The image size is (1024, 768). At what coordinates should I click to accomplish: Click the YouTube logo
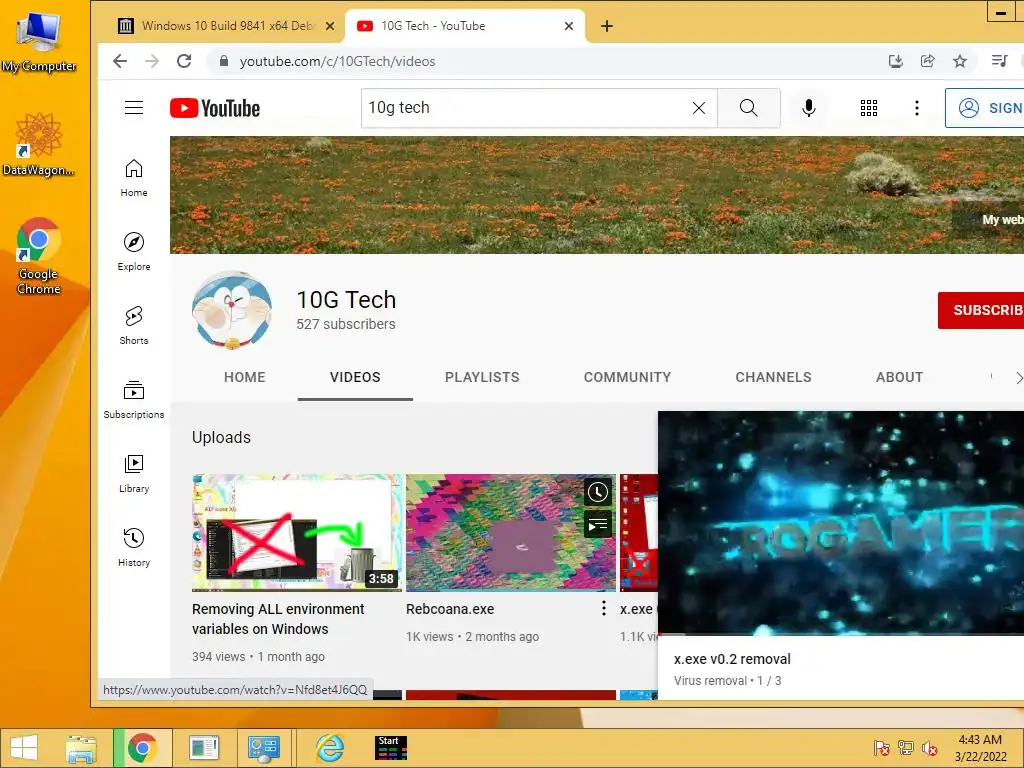215,108
